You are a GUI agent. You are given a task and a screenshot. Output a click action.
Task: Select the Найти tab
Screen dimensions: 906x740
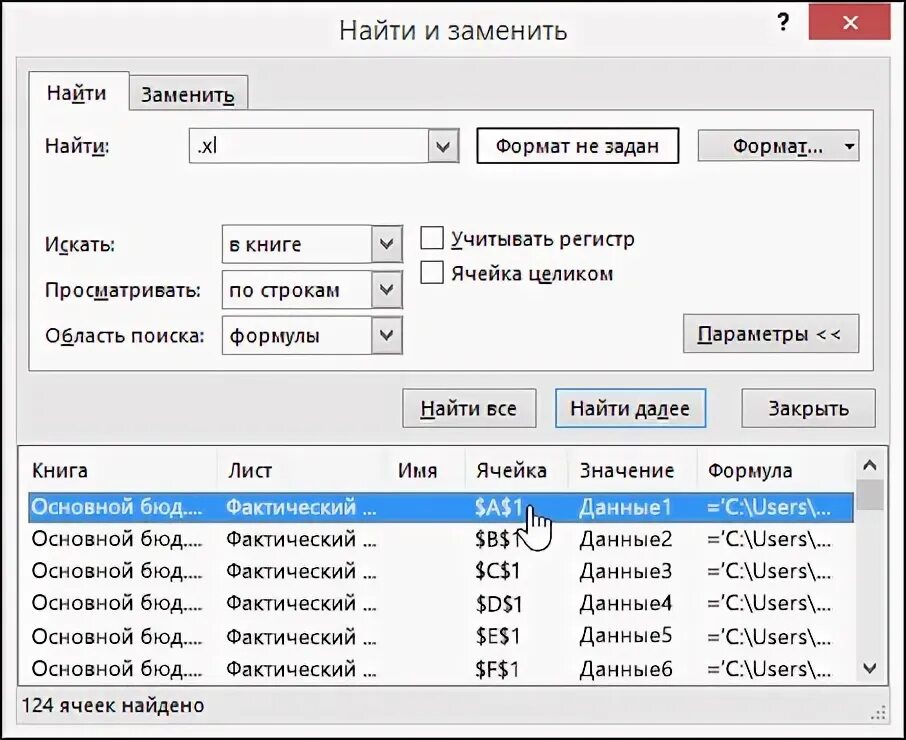pyautogui.click(x=77, y=92)
